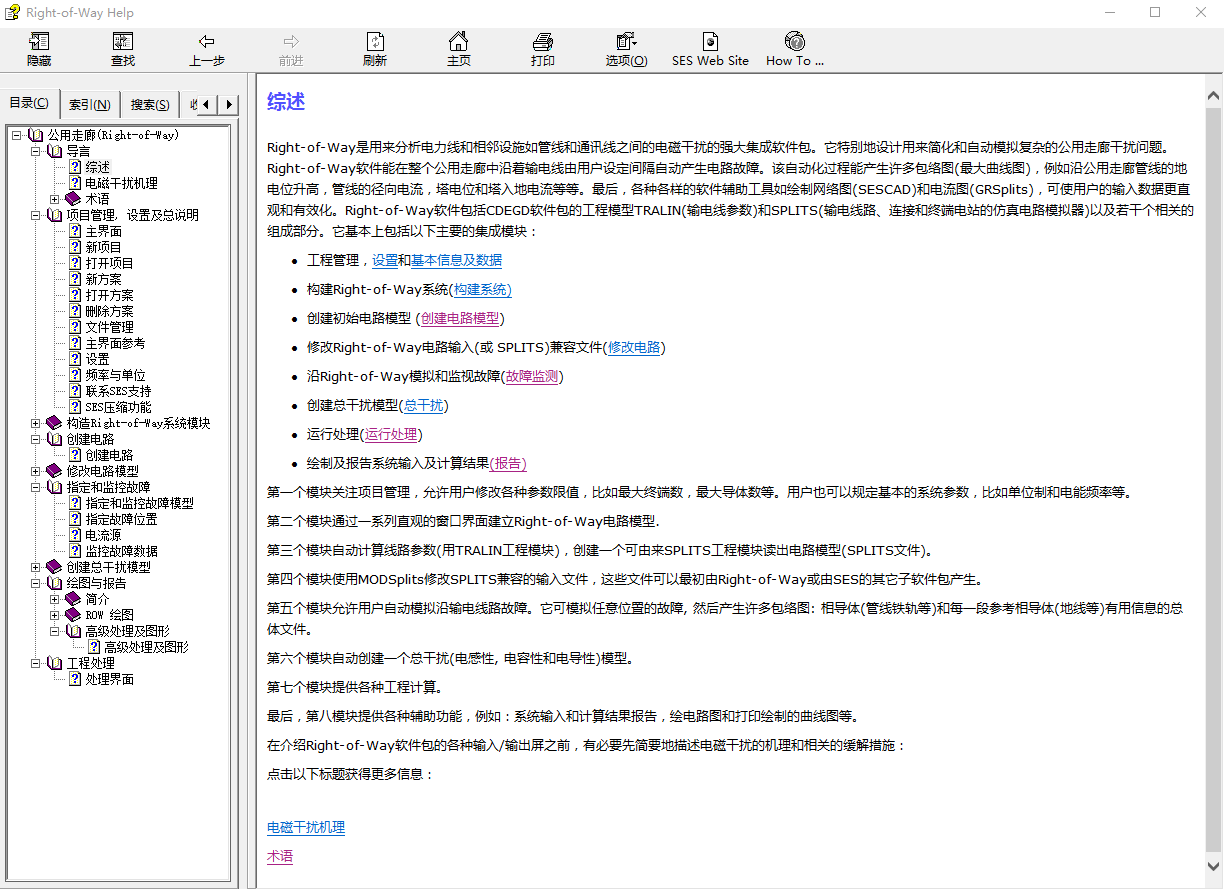The height and width of the screenshot is (889, 1224).
Task: Open the 删除方案 tree topic
Action: pyautogui.click(x=109, y=311)
